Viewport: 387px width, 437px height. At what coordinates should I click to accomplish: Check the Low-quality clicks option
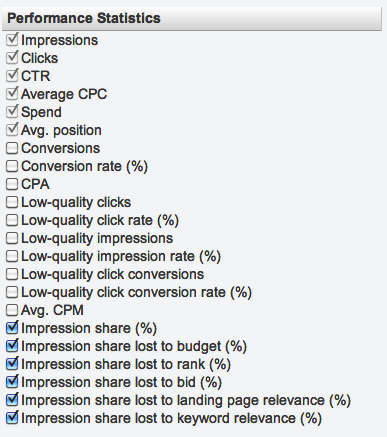click(12, 202)
